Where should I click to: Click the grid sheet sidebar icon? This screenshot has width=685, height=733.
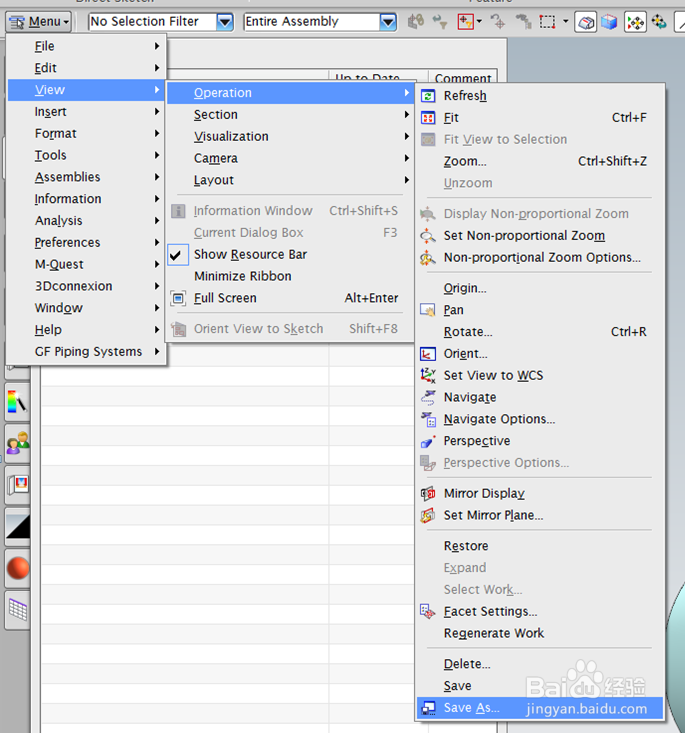tap(18, 610)
